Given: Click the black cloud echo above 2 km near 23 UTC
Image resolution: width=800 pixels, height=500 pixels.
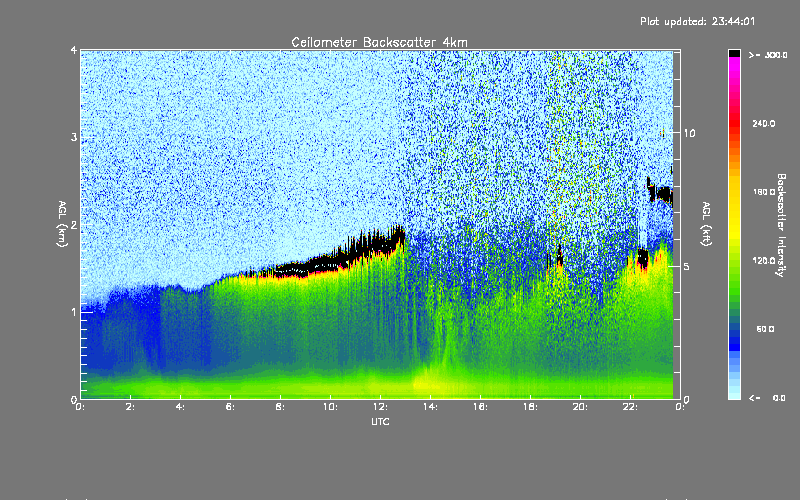Looking at the screenshot, I should pyautogui.click(x=661, y=192).
